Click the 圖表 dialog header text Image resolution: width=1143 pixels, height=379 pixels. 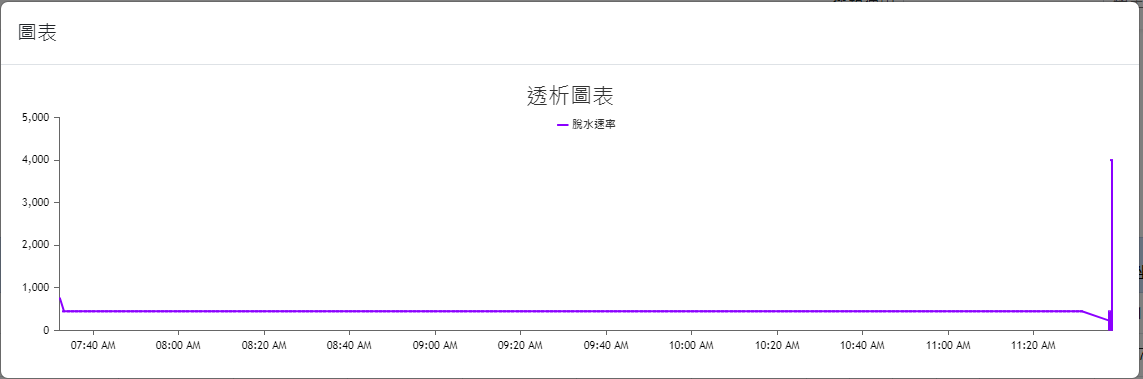[x=38, y=33]
